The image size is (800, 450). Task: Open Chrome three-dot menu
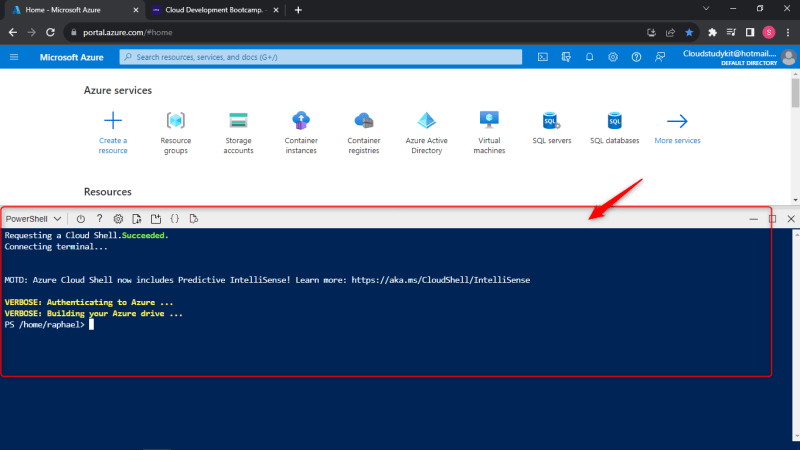[788, 32]
